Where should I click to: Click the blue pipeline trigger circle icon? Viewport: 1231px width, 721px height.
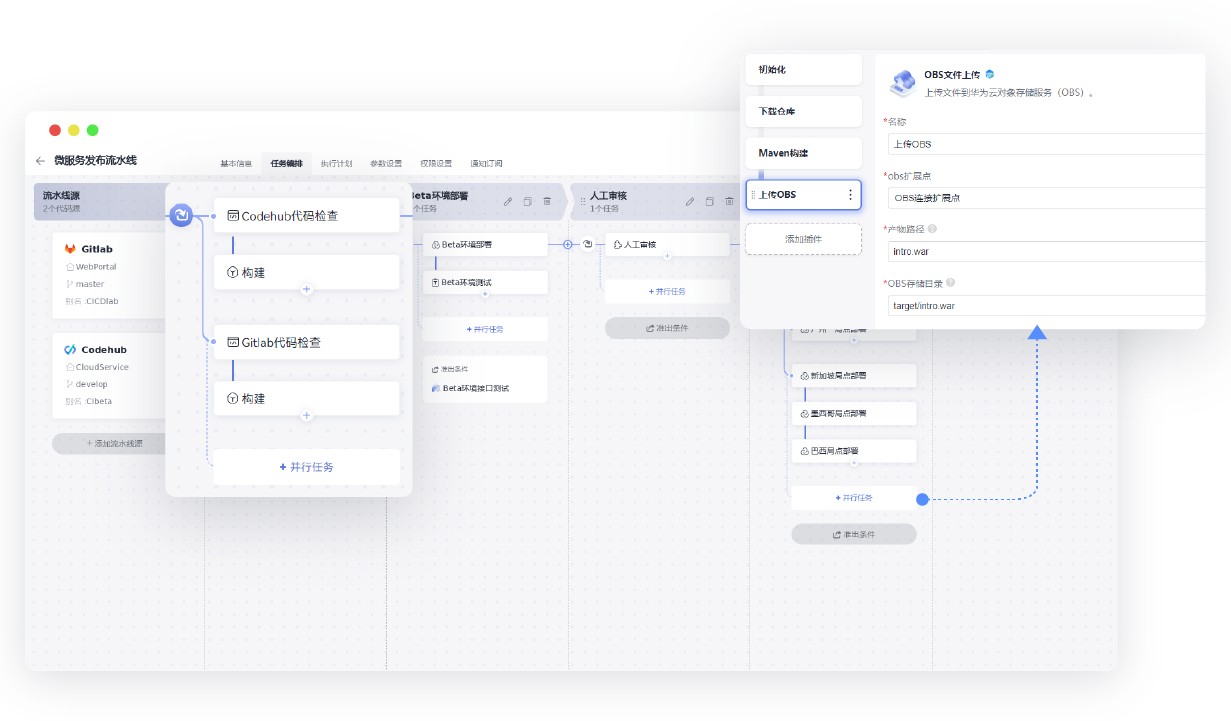[181, 215]
